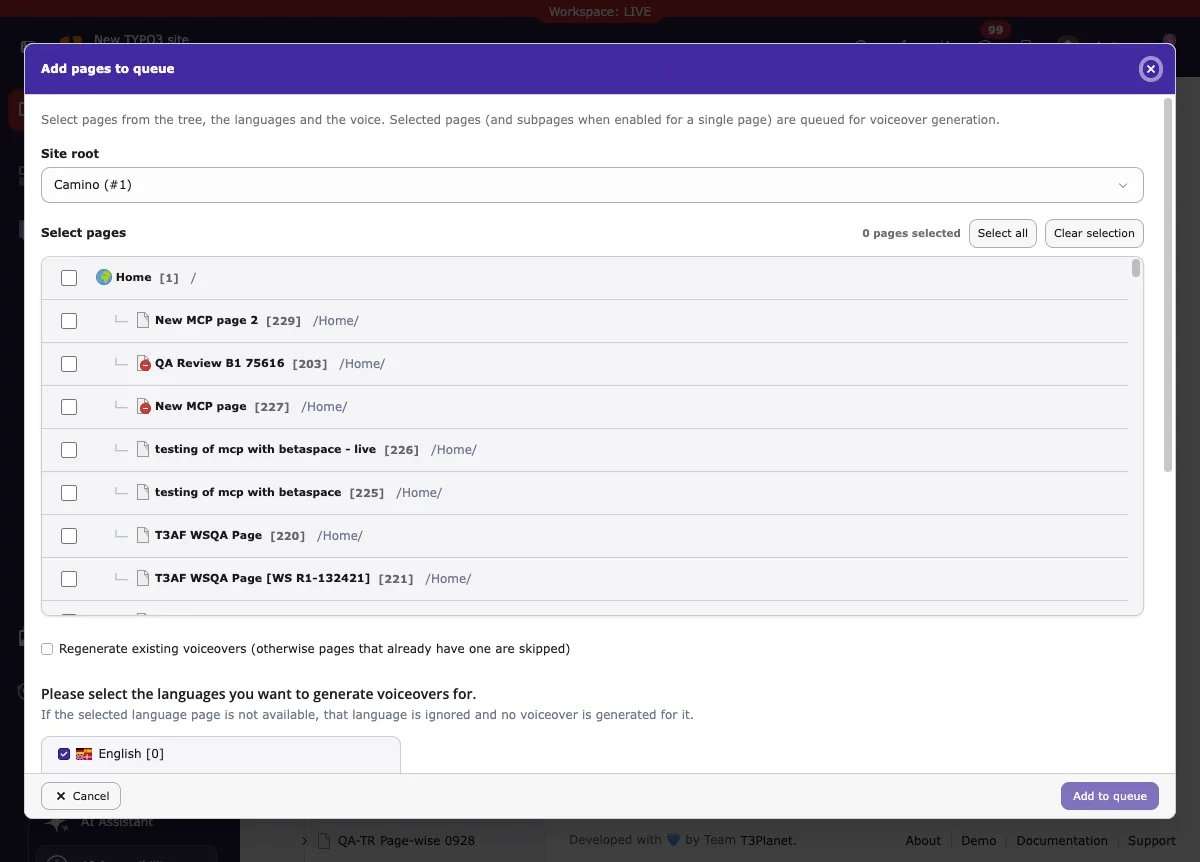Check the QA Review B1 75616 row

(69, 364)
